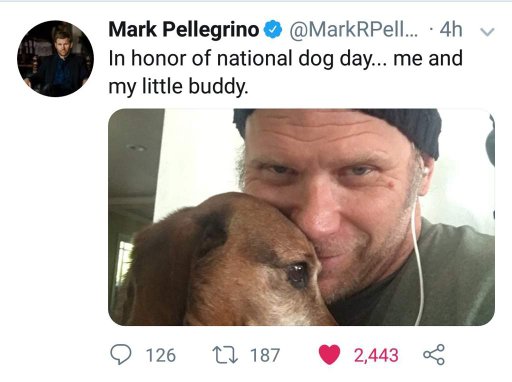Unlike the tweet via red heart icon
This screenshot has height=382, width=512.
329,355
